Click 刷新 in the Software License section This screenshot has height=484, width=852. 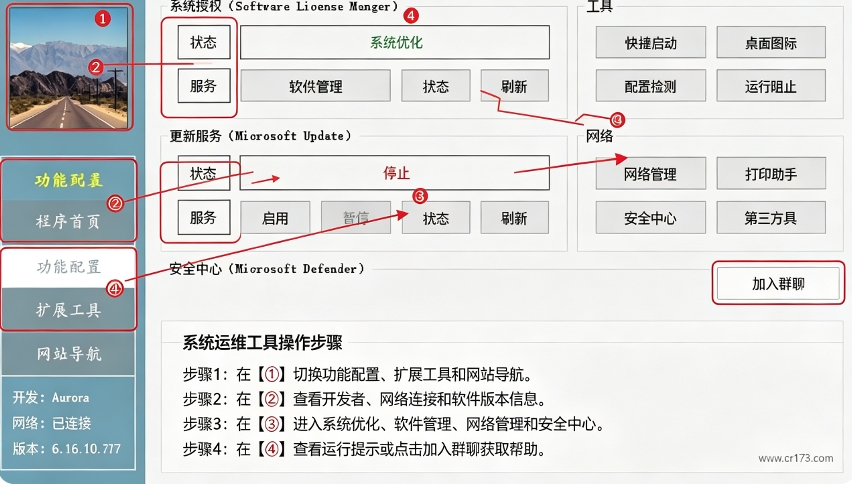514,86
